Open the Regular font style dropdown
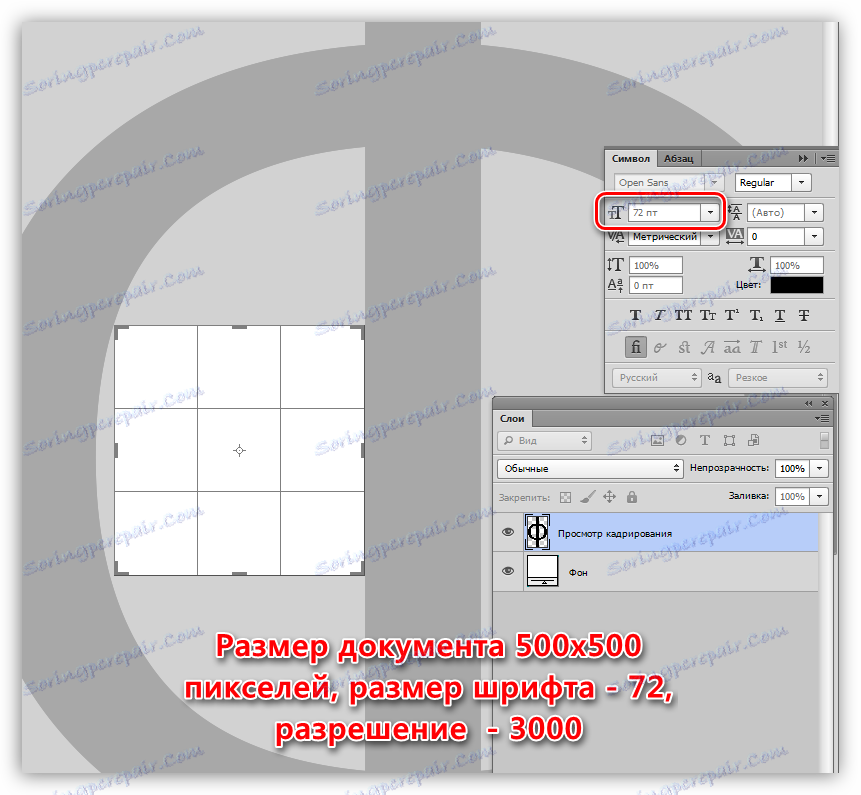This screenshot has width=861, height=795. pyautogui.click(x=802, y=183)
